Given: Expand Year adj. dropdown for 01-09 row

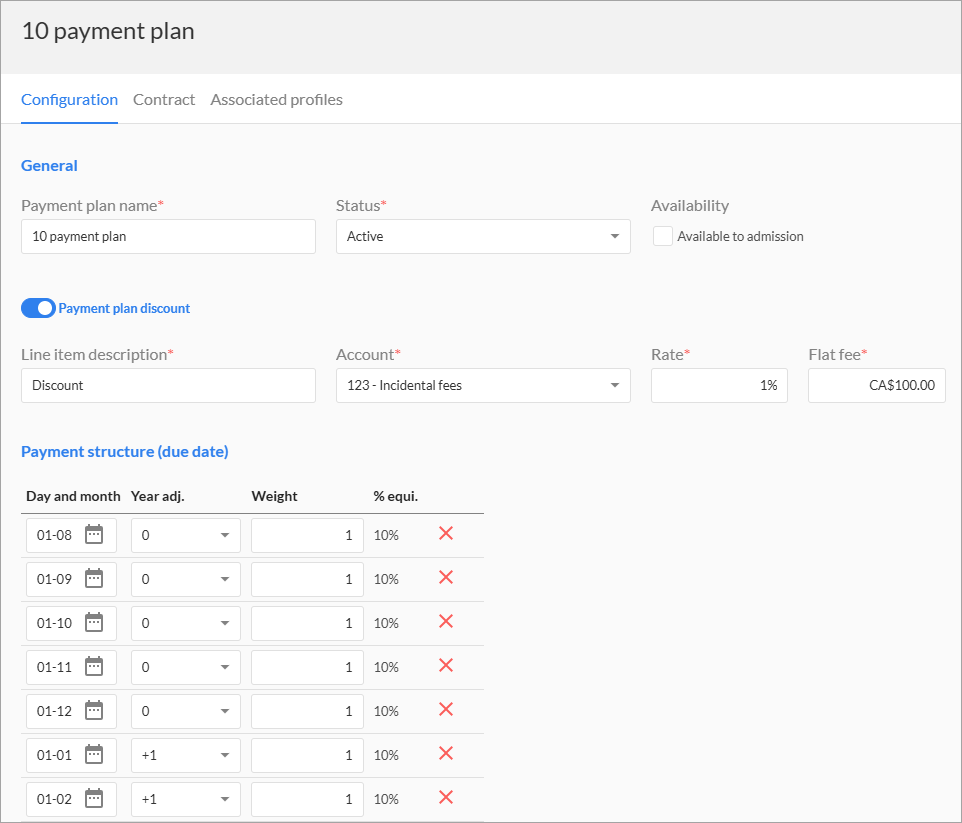Looking at the screenshot, I should click(x=185, y=579).
